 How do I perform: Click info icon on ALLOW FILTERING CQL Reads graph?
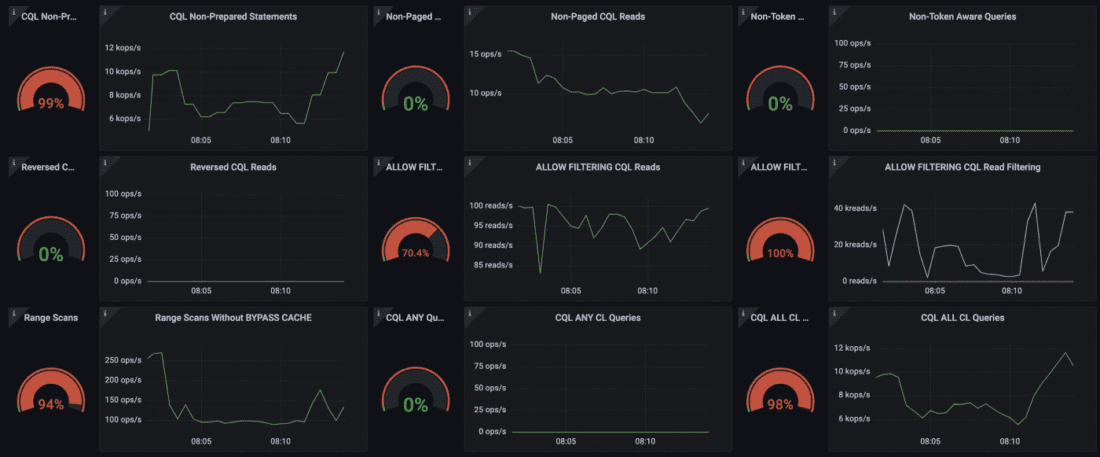click(469, 160)
